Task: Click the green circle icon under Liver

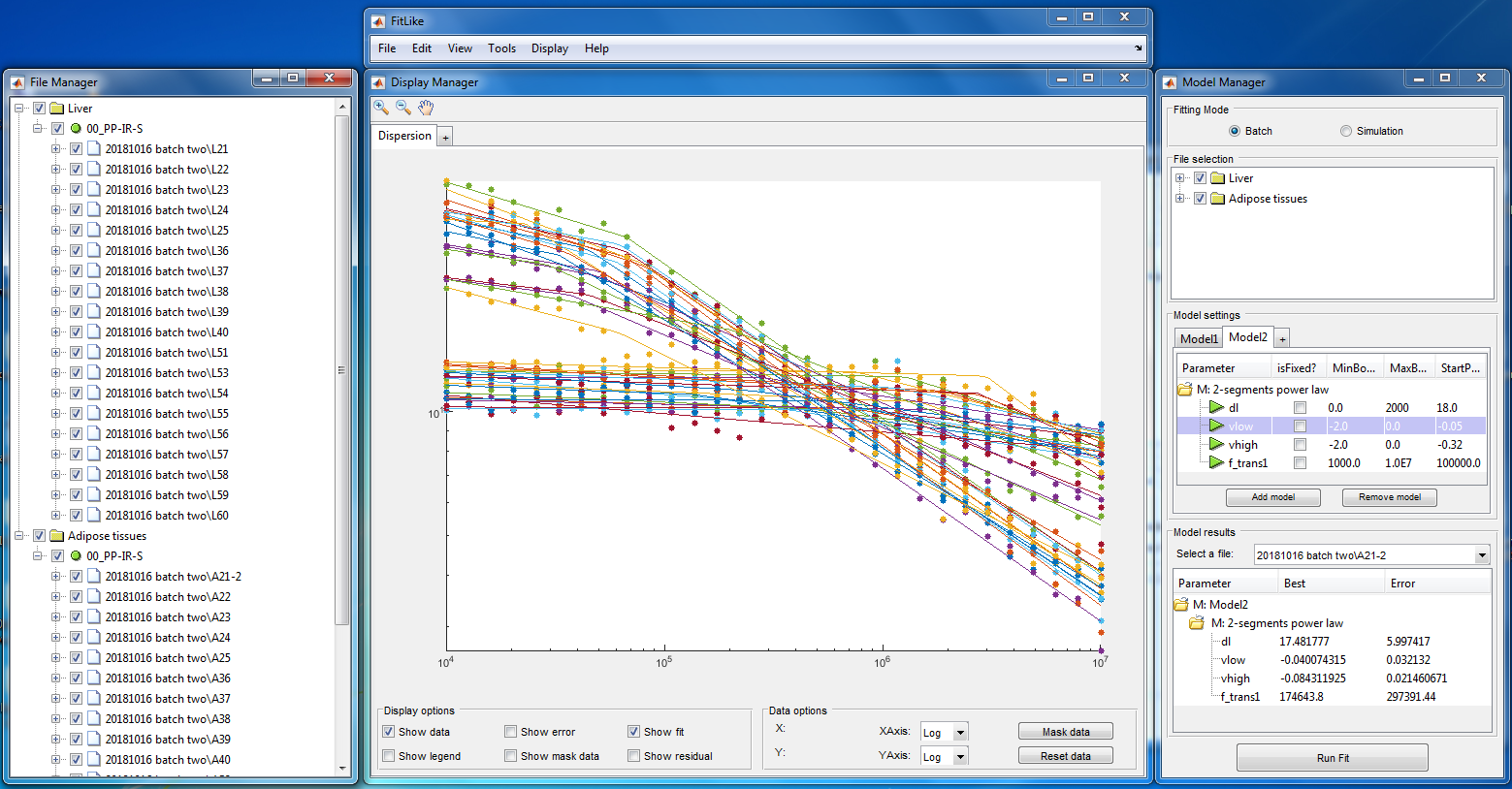Action: tap(76, 129)
